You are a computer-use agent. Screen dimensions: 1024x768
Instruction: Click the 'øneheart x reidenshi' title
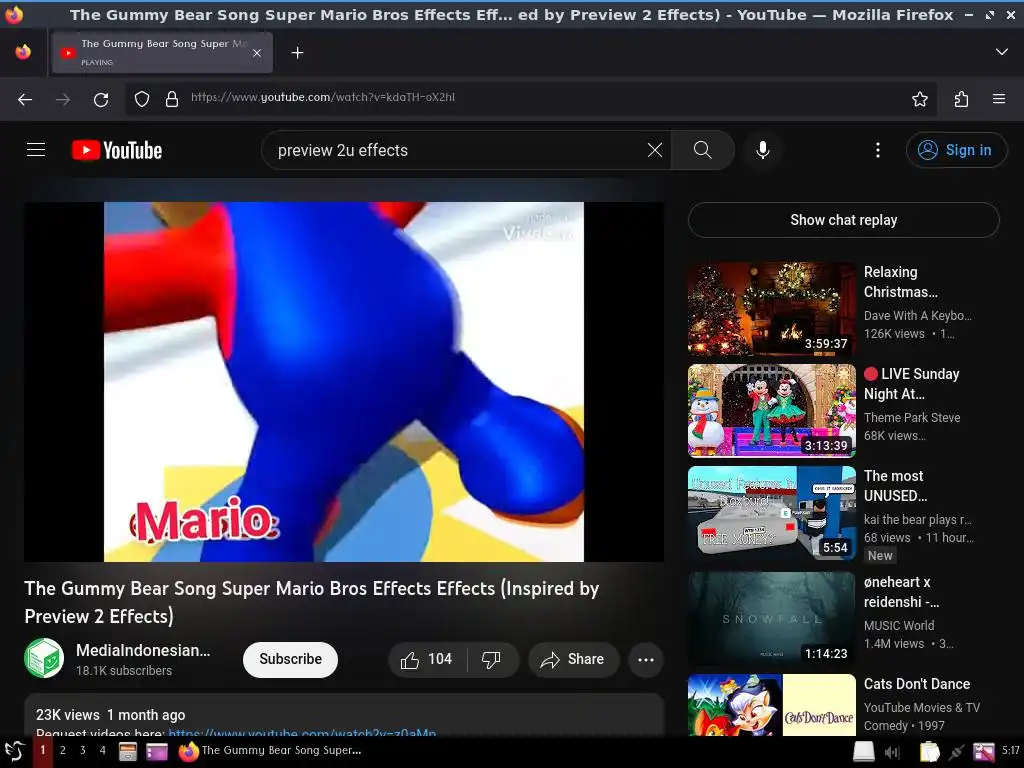point(902,592)
